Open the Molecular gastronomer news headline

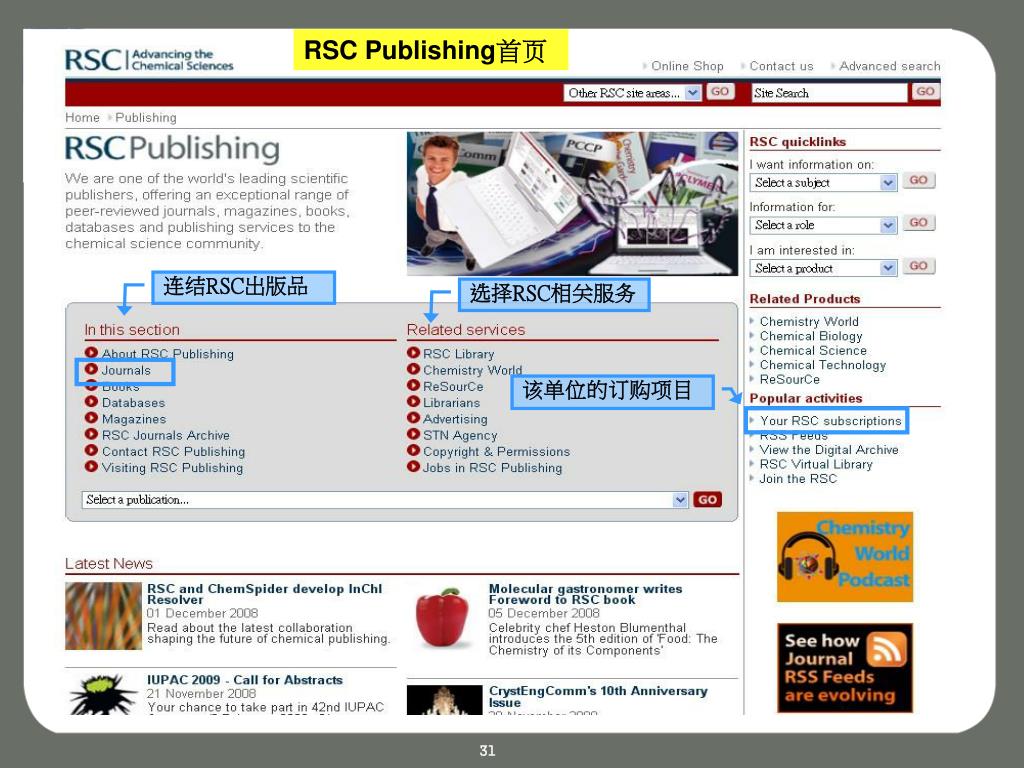[x=585, y=594]
